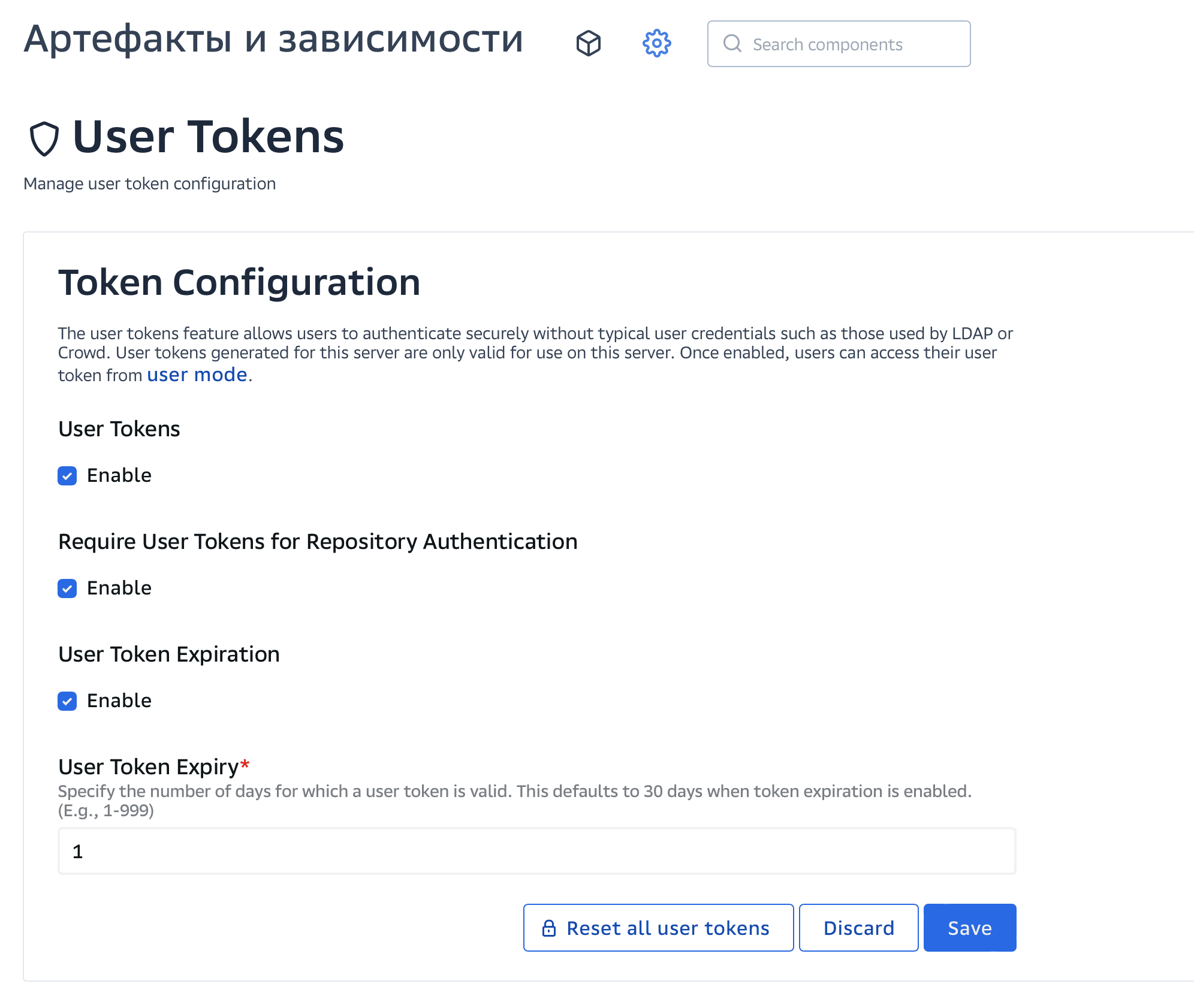Click the lock icon on Reset all user tokens
Viewport: 1194px width, 1008px height.
pos(548,928)
